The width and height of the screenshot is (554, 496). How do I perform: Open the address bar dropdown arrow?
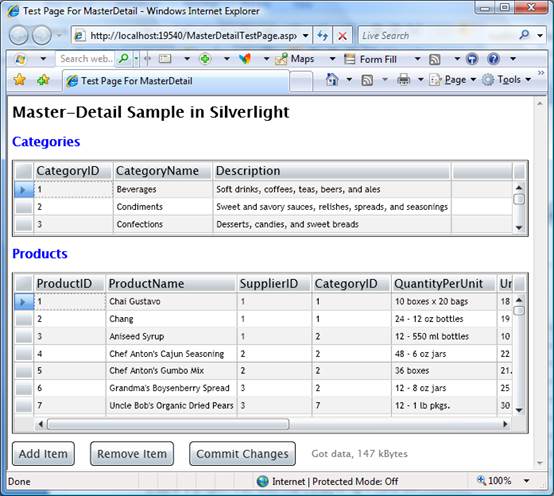pyautogui.click(x=306, y=36)
